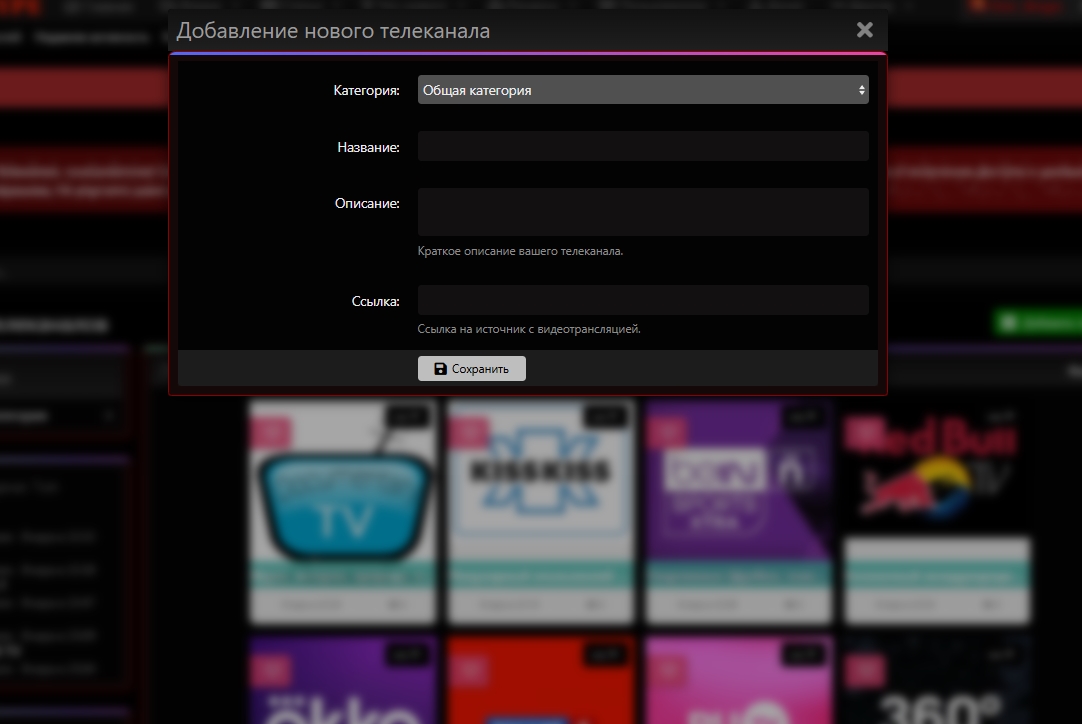1082x724 pixels.
Task: Open the Категория dropdown list
Action: click(642, 90)
